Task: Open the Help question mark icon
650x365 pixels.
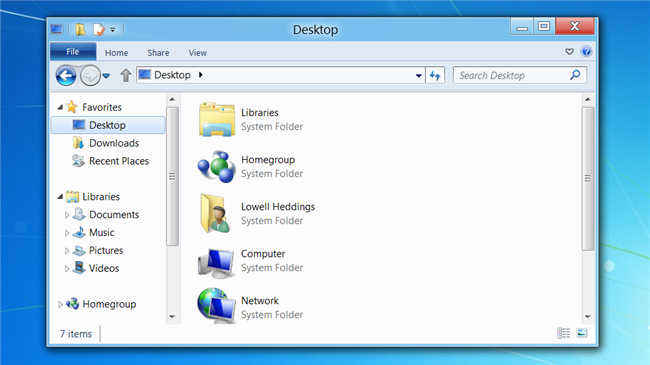Action: tap(586, 51)
